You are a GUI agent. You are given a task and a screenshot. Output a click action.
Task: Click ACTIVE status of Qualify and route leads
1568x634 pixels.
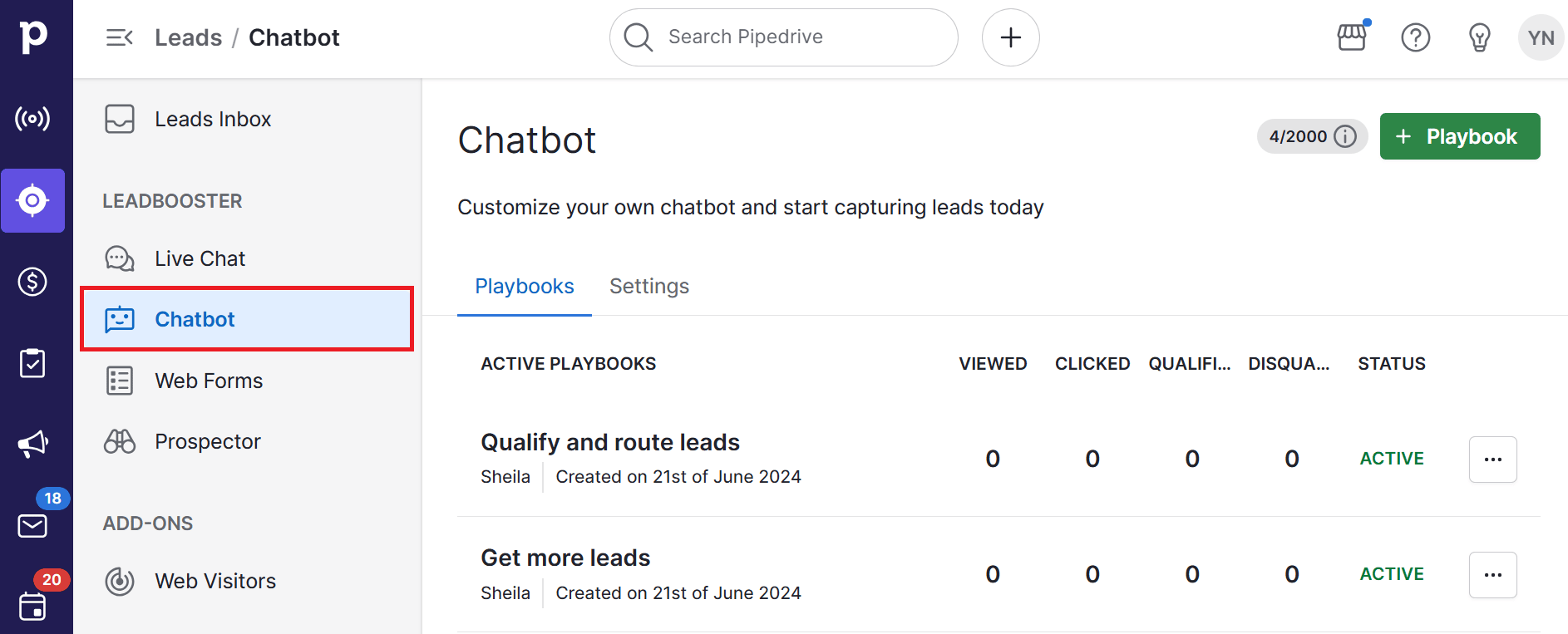point(1392,459)
